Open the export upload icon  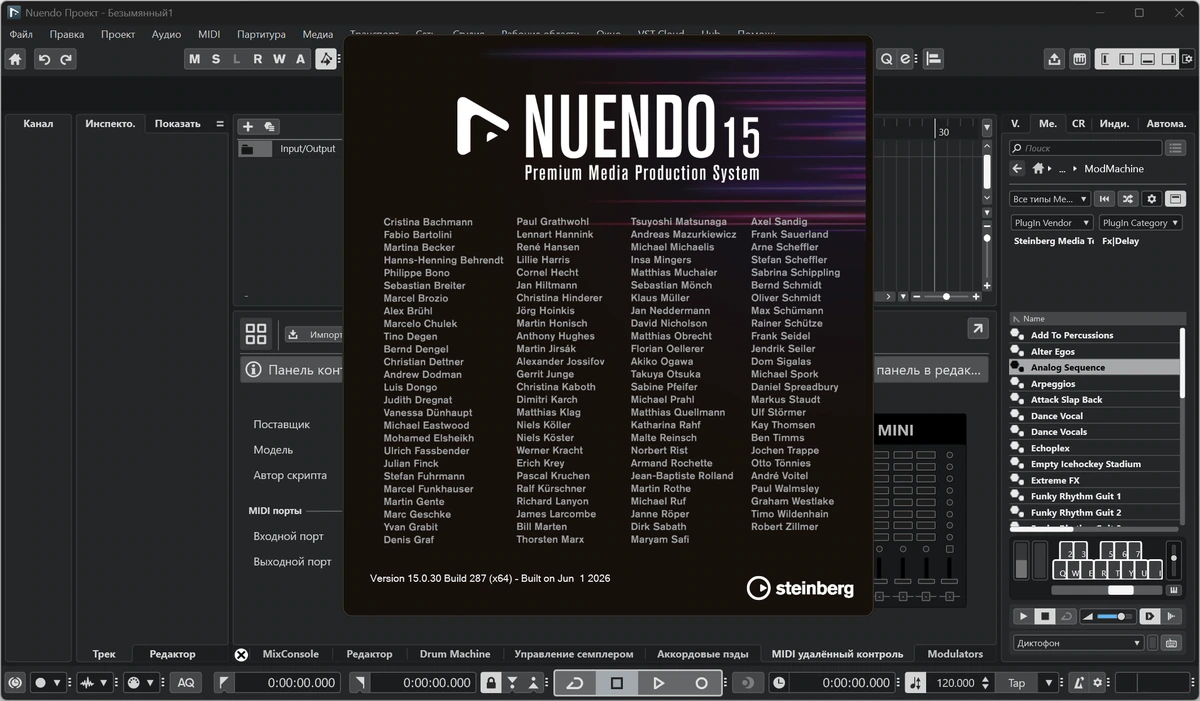pyautogui.click(x=1054, y=59)
